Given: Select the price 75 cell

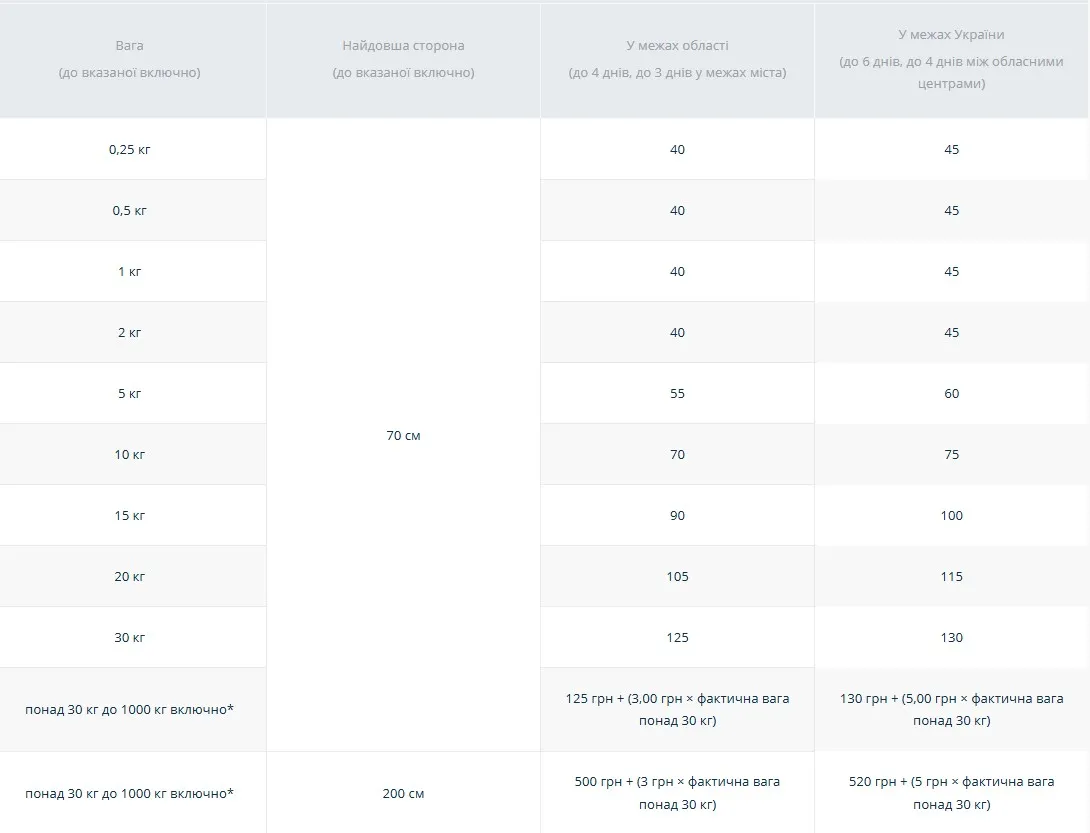Looking at the screenshot, I should point(951,455).
